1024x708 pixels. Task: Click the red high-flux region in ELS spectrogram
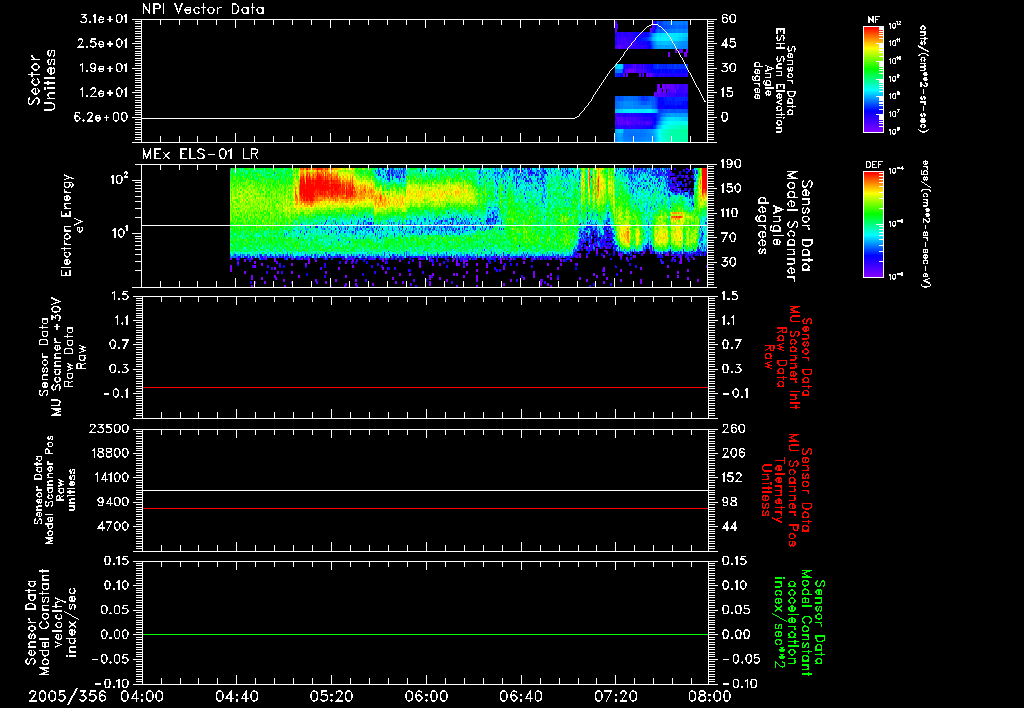click(x=325, y=185)
